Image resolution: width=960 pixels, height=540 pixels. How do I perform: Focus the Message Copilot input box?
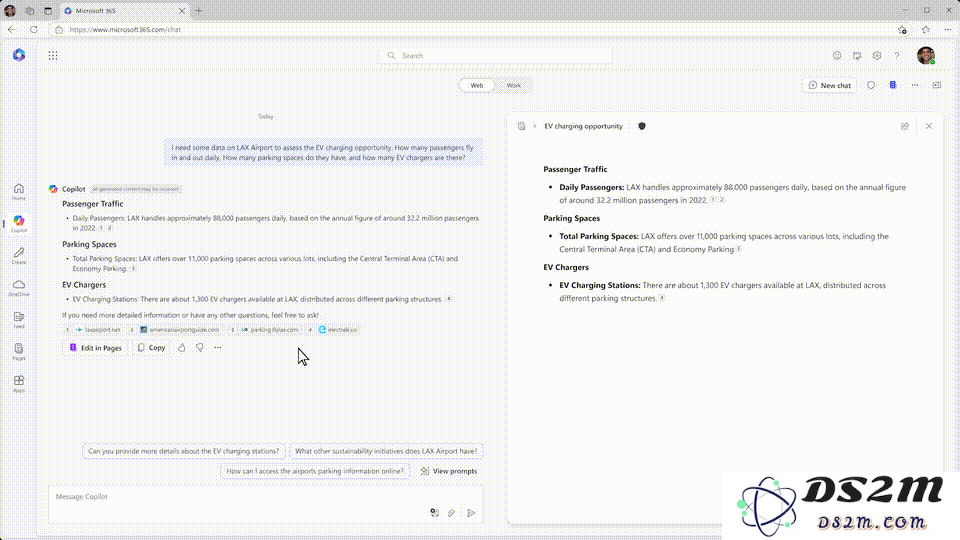[266, 504]
